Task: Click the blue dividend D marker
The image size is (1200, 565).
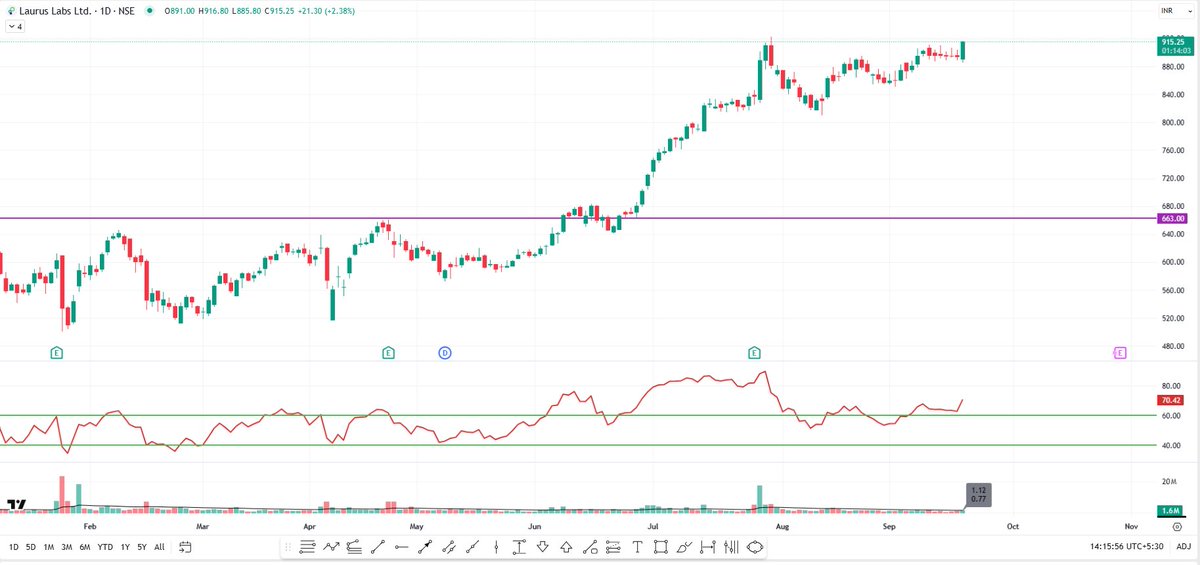Action: click(445, 352)
